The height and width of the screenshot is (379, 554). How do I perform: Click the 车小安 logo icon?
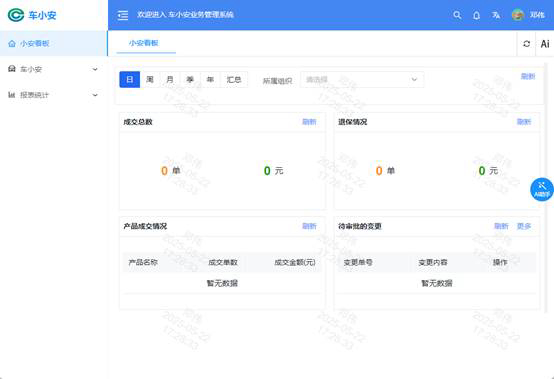pyautogui.click(x=16, y=15)
